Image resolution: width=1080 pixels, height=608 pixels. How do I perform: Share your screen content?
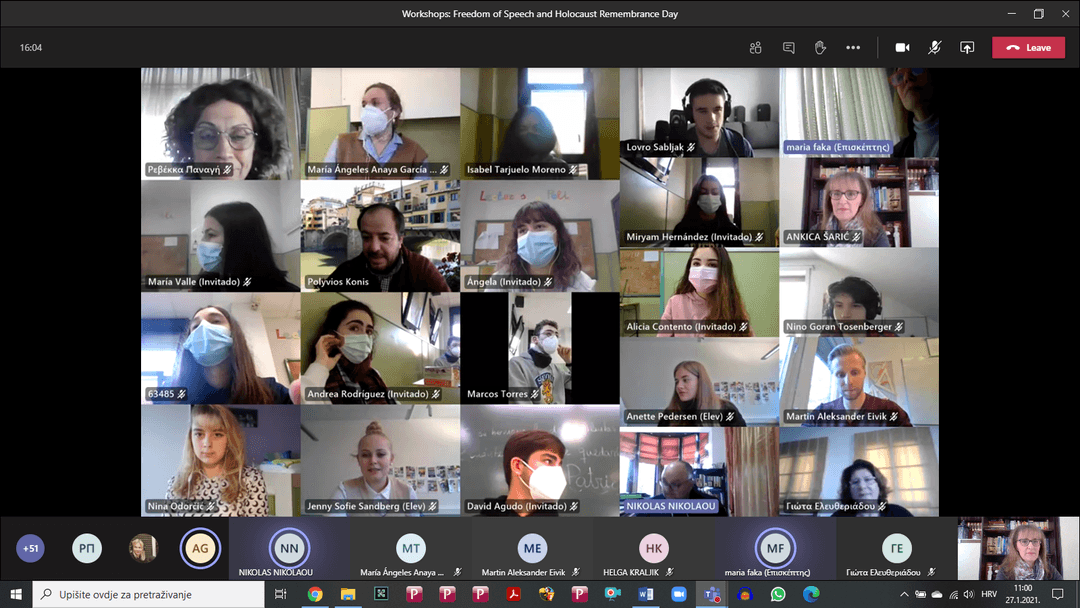click(x=967, y=48)
